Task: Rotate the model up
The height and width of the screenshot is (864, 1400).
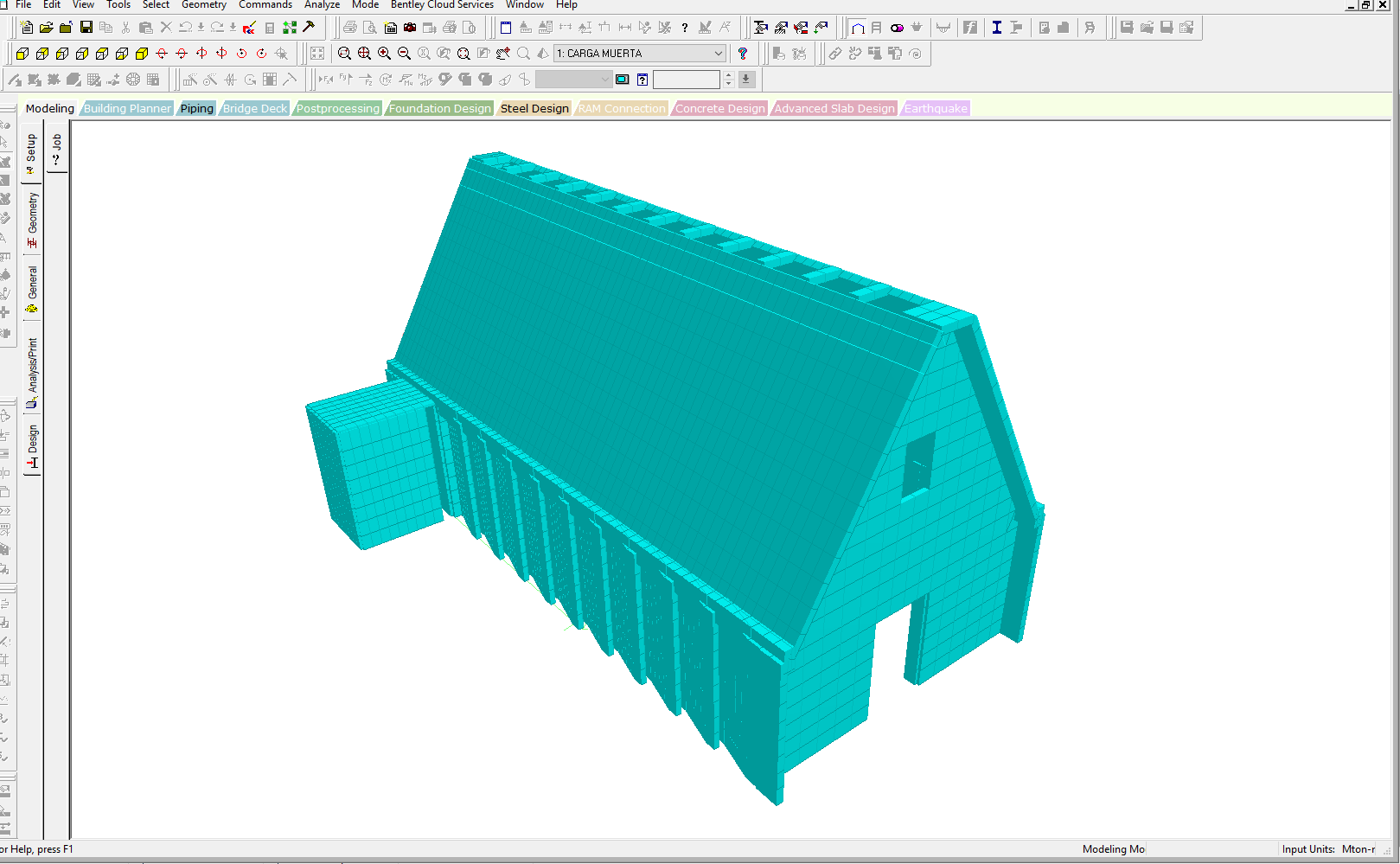Action: click(162, 54)
